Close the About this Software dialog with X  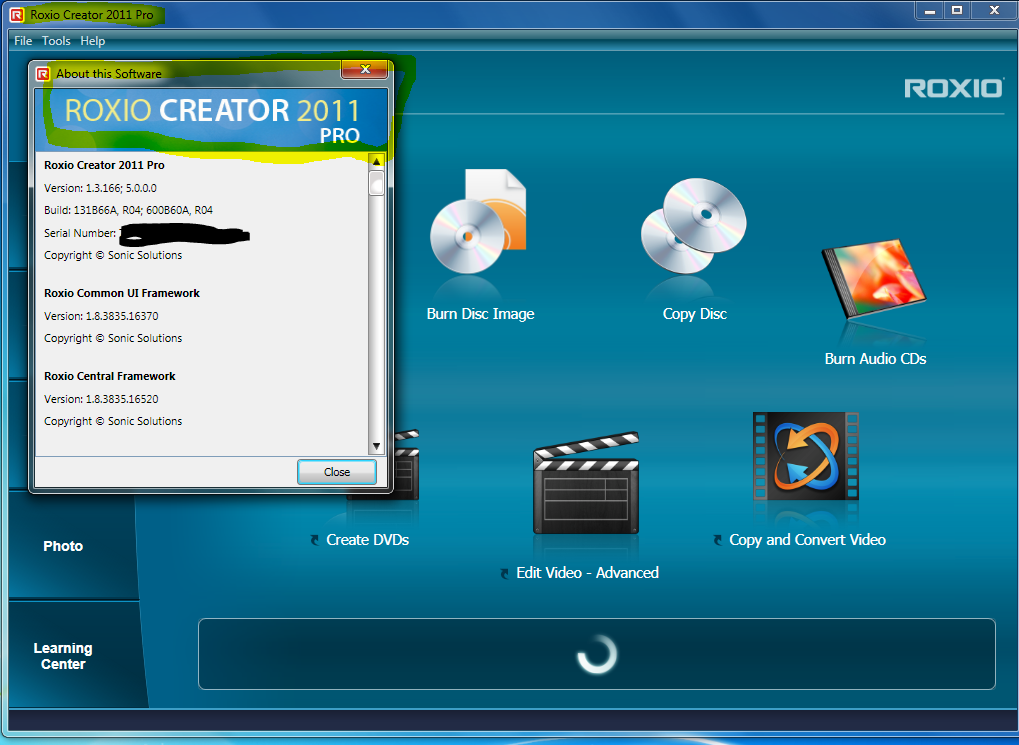point(365,69)
